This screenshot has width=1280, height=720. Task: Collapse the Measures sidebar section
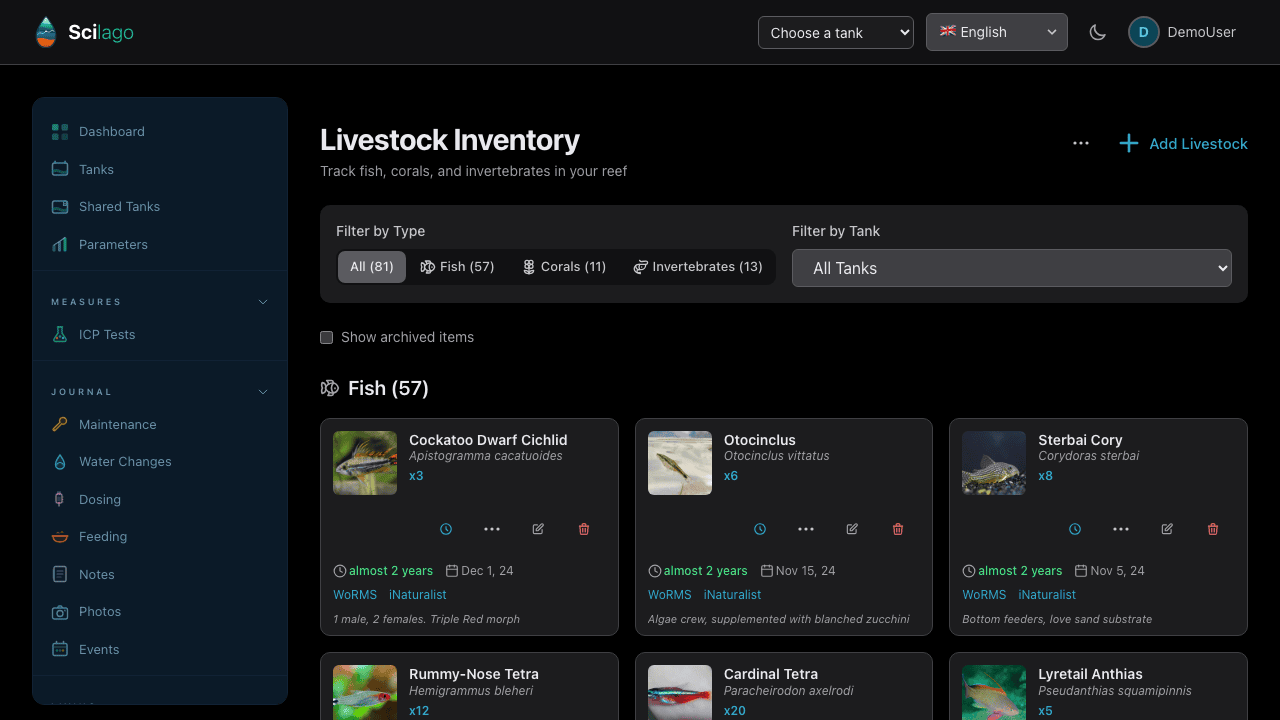(263, 302)
